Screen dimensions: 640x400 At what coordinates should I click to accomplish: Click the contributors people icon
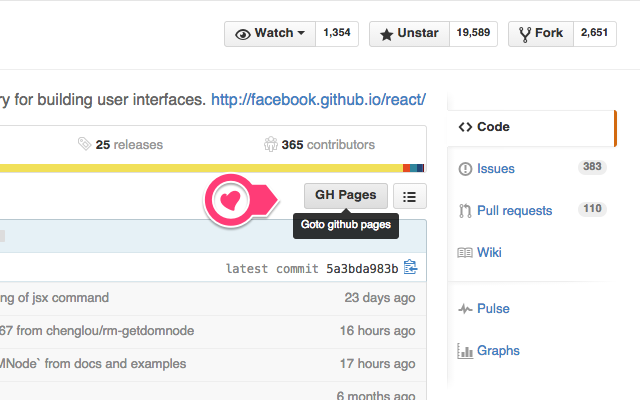(271, 145)
